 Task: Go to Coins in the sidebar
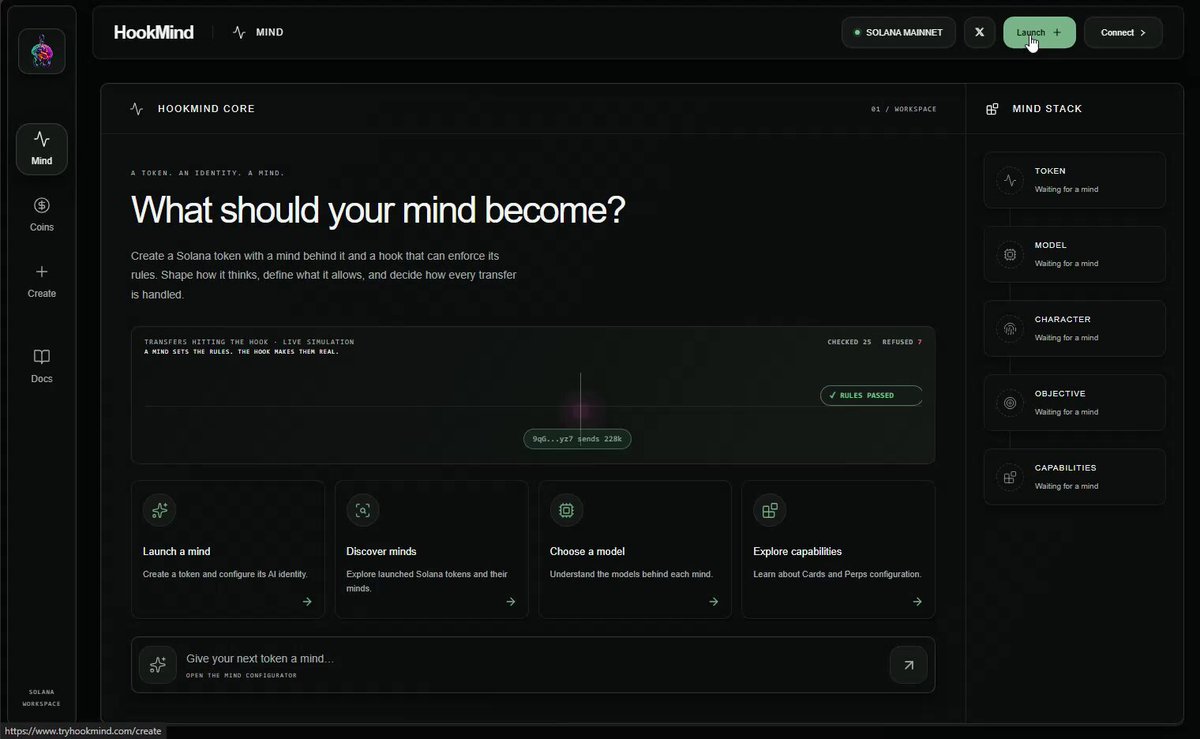pyautogui.click(x=42, y=215)
